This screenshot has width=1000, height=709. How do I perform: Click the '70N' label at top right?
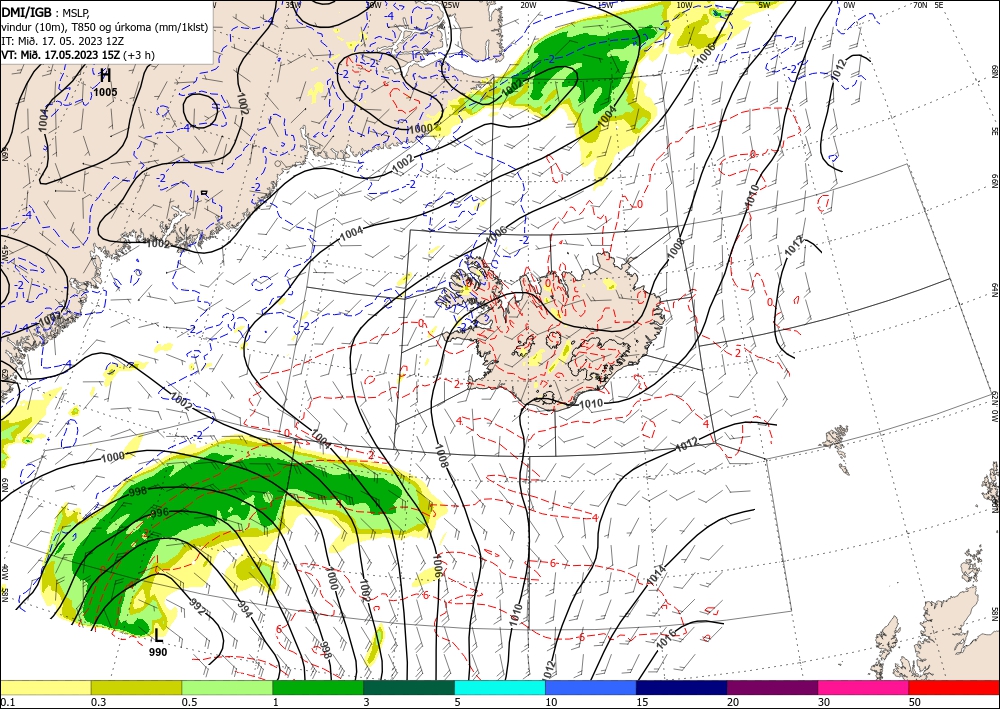[x=920, y=5]
